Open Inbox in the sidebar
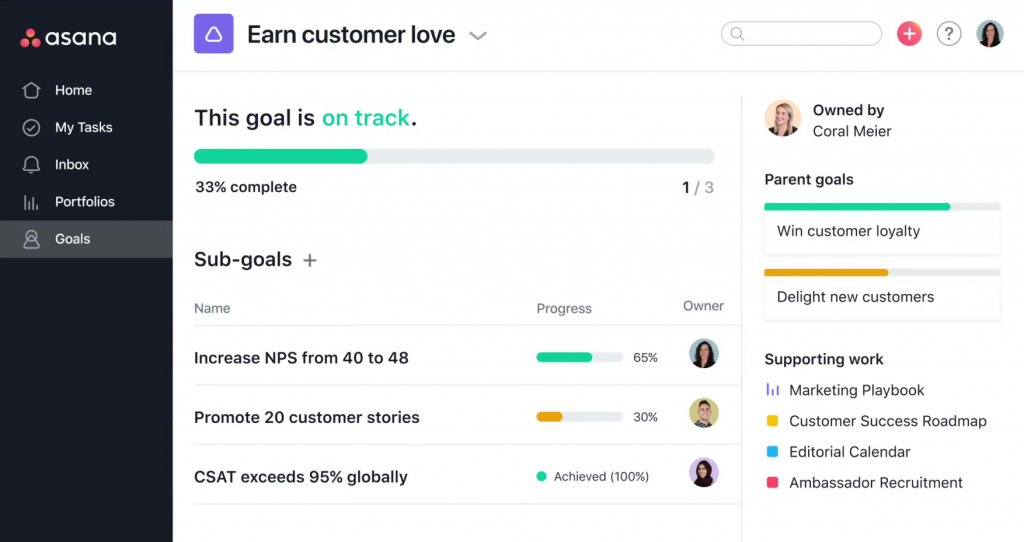Image resolution: width=1024 pixels, height=542 pixels. (72, 164)
